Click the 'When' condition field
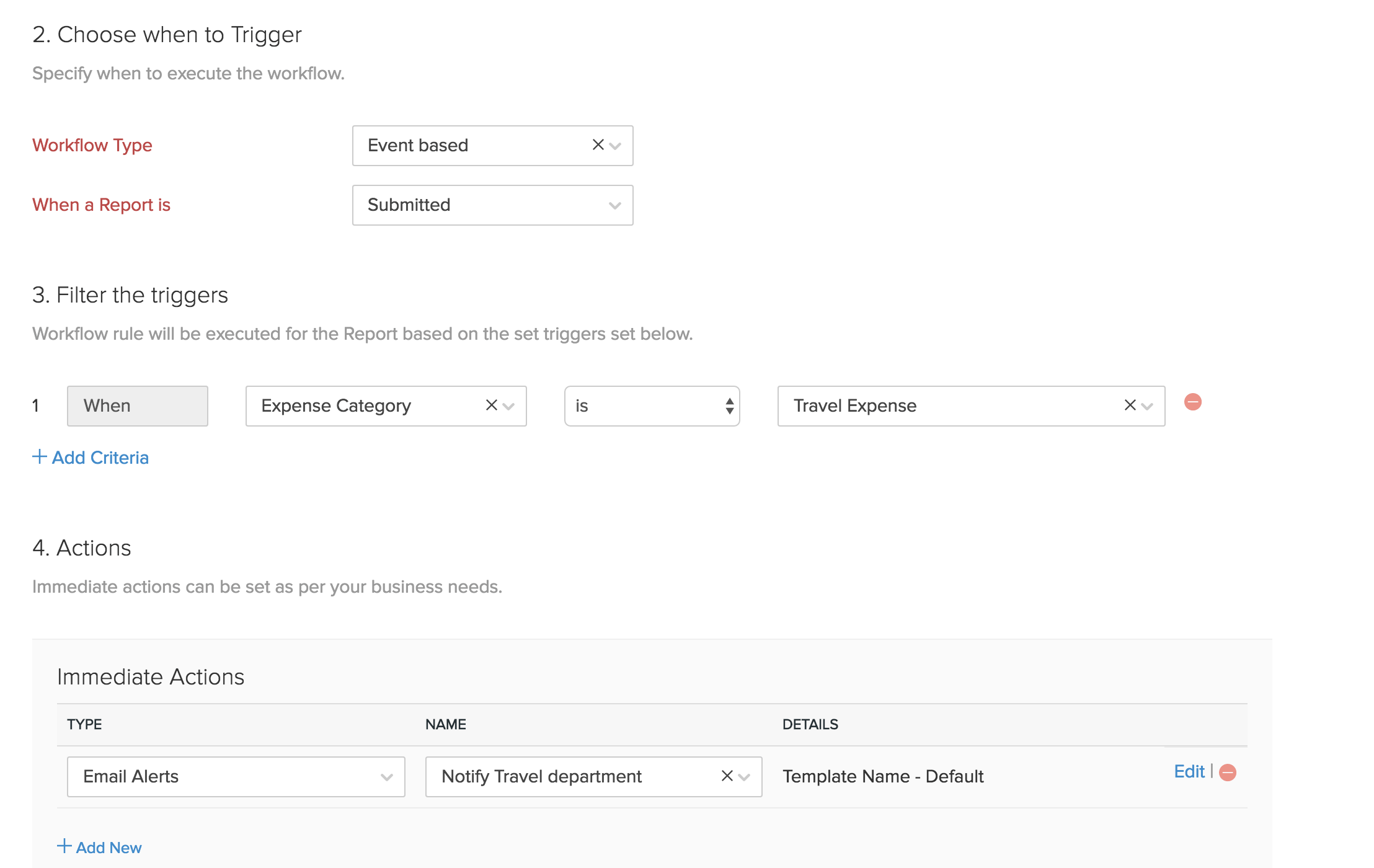 click(138, 405)
